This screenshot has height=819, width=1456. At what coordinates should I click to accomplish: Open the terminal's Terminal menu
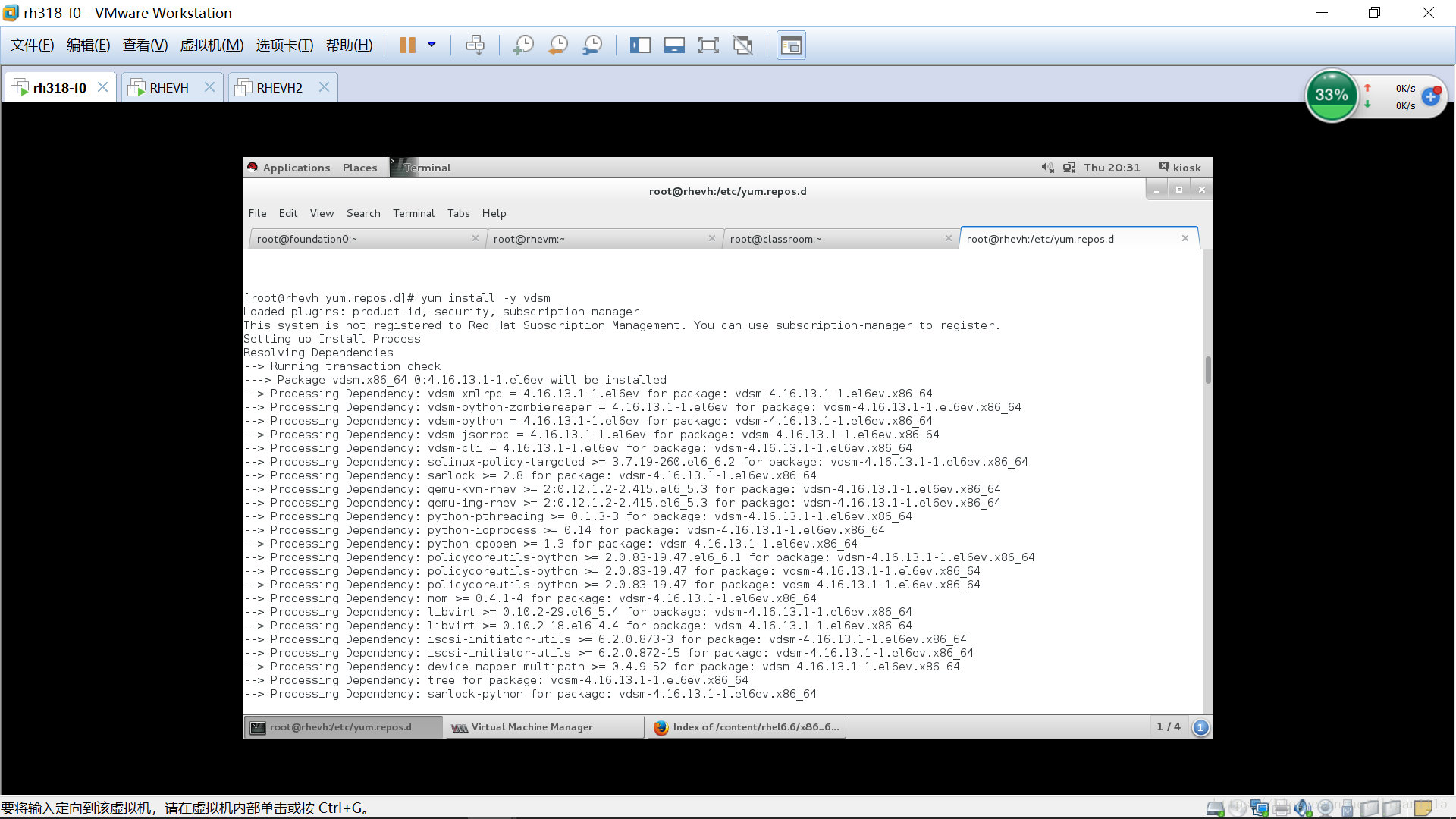pos(413,213)
